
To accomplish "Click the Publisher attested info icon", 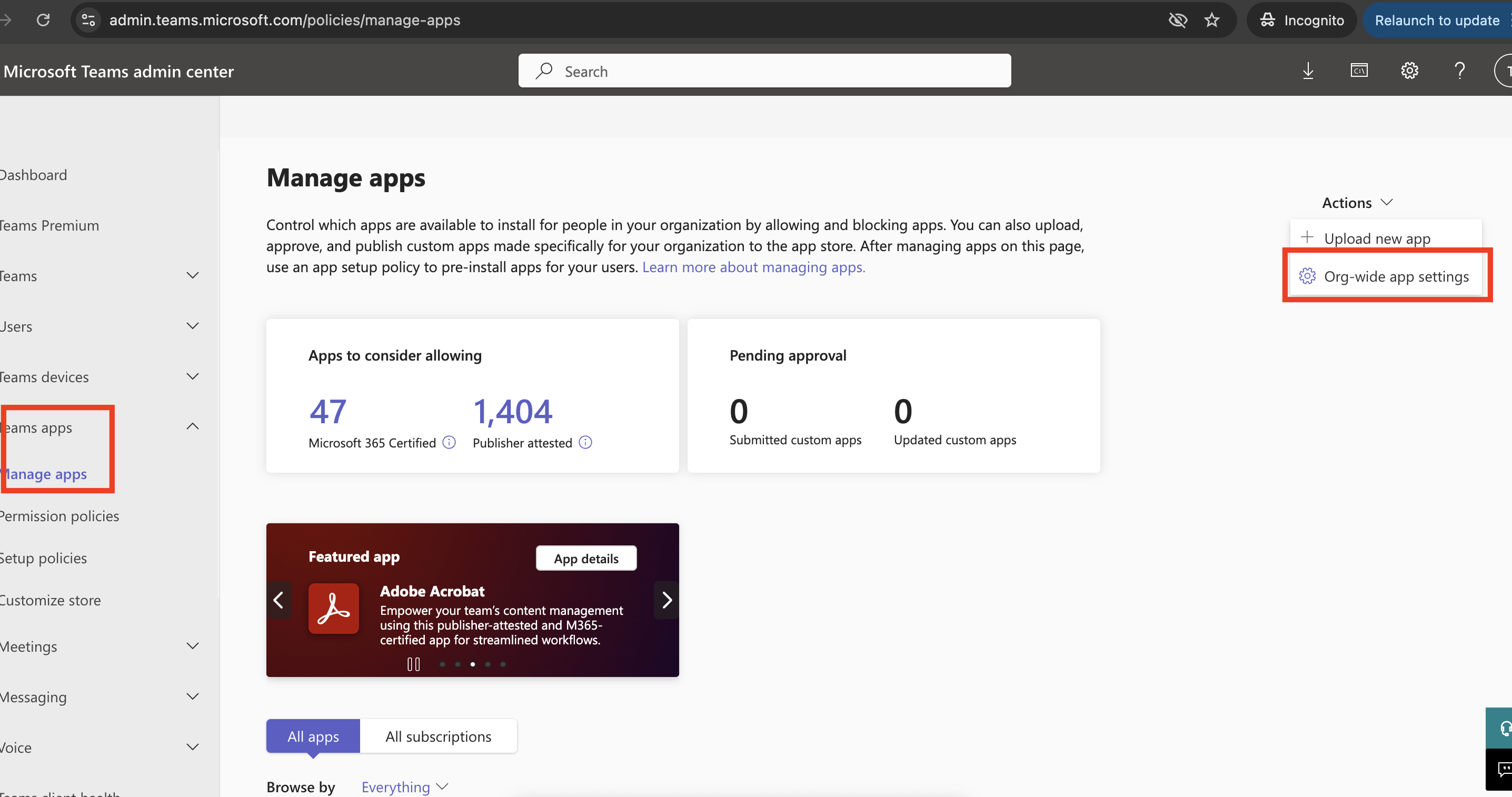I will (585, 443).
